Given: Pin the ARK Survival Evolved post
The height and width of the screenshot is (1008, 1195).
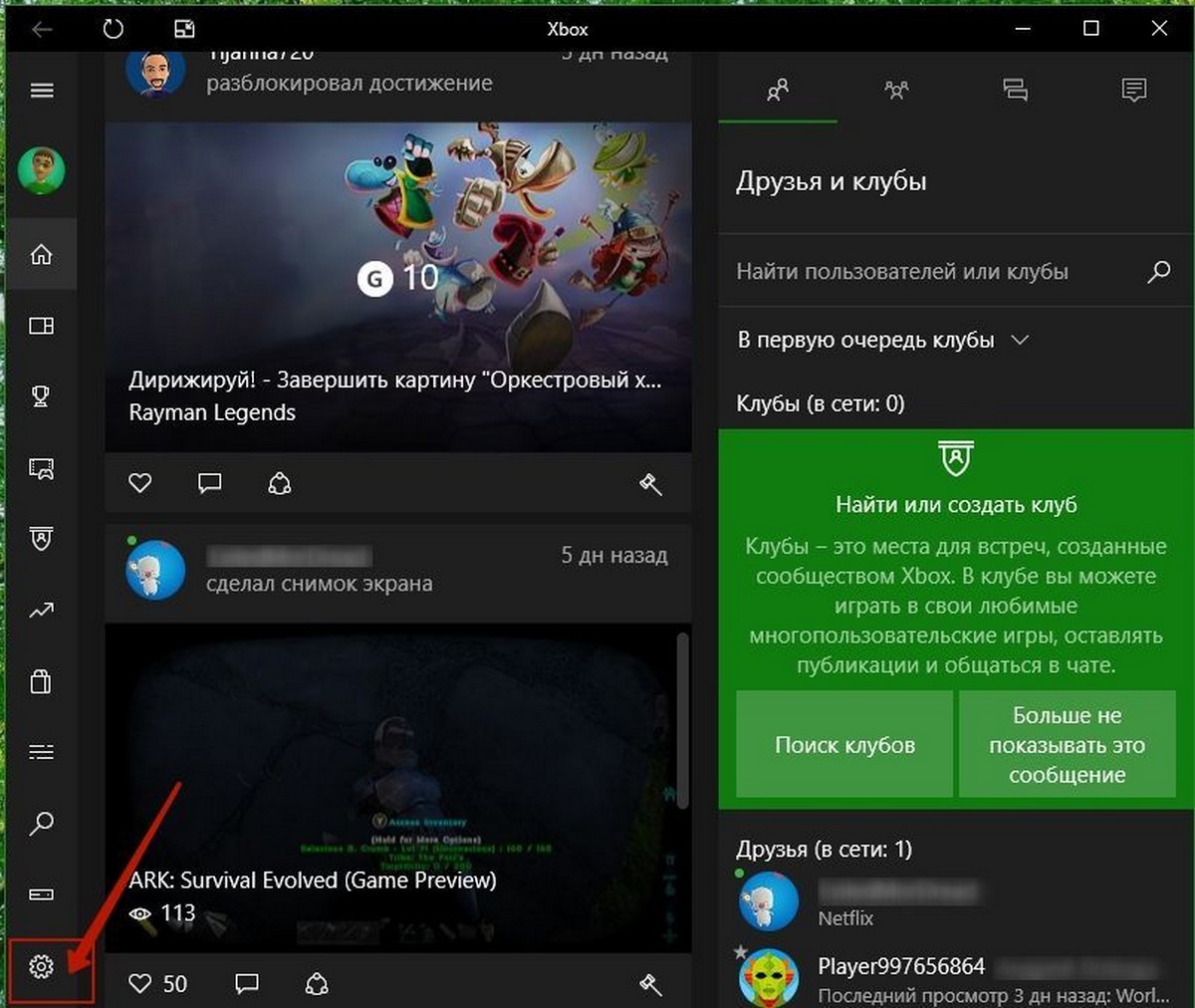Looking at the screenshot, I should tap(650, 984).
